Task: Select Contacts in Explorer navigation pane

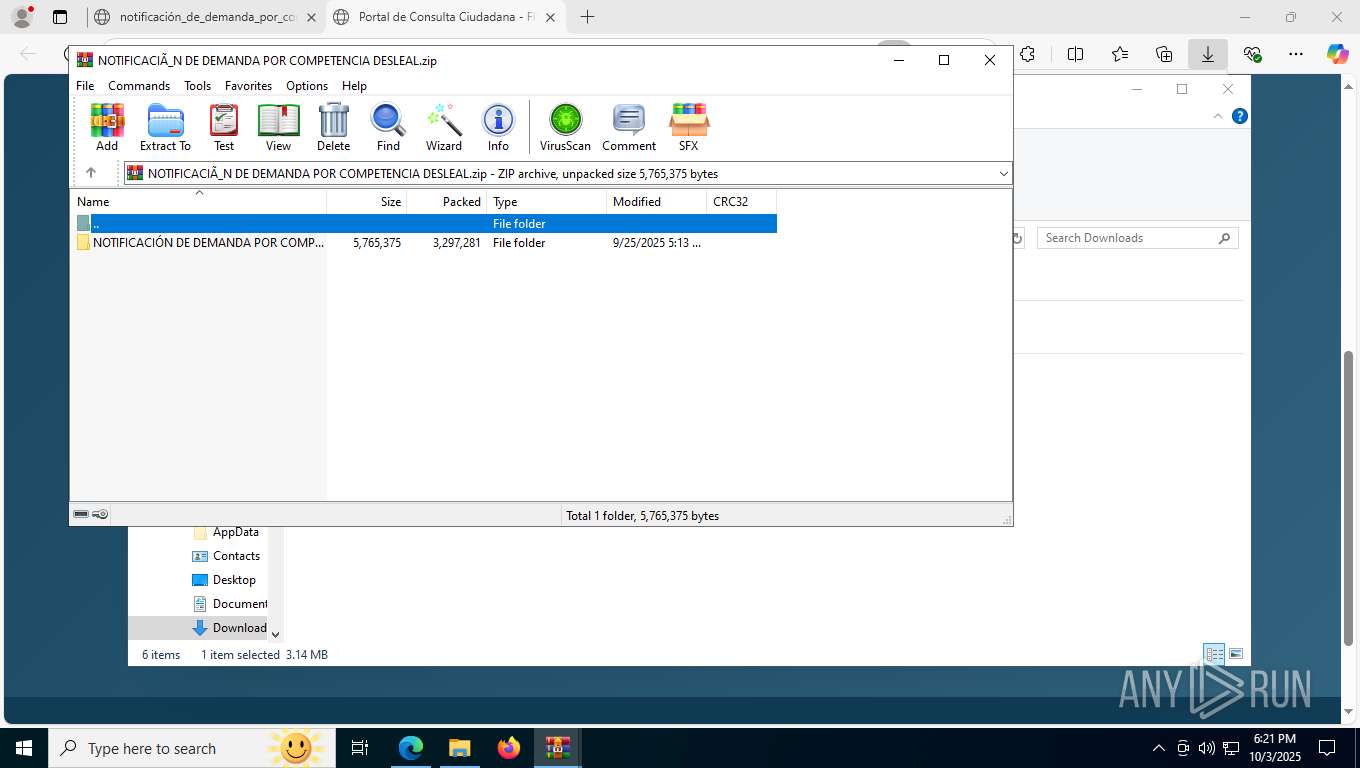Action: 226,556
